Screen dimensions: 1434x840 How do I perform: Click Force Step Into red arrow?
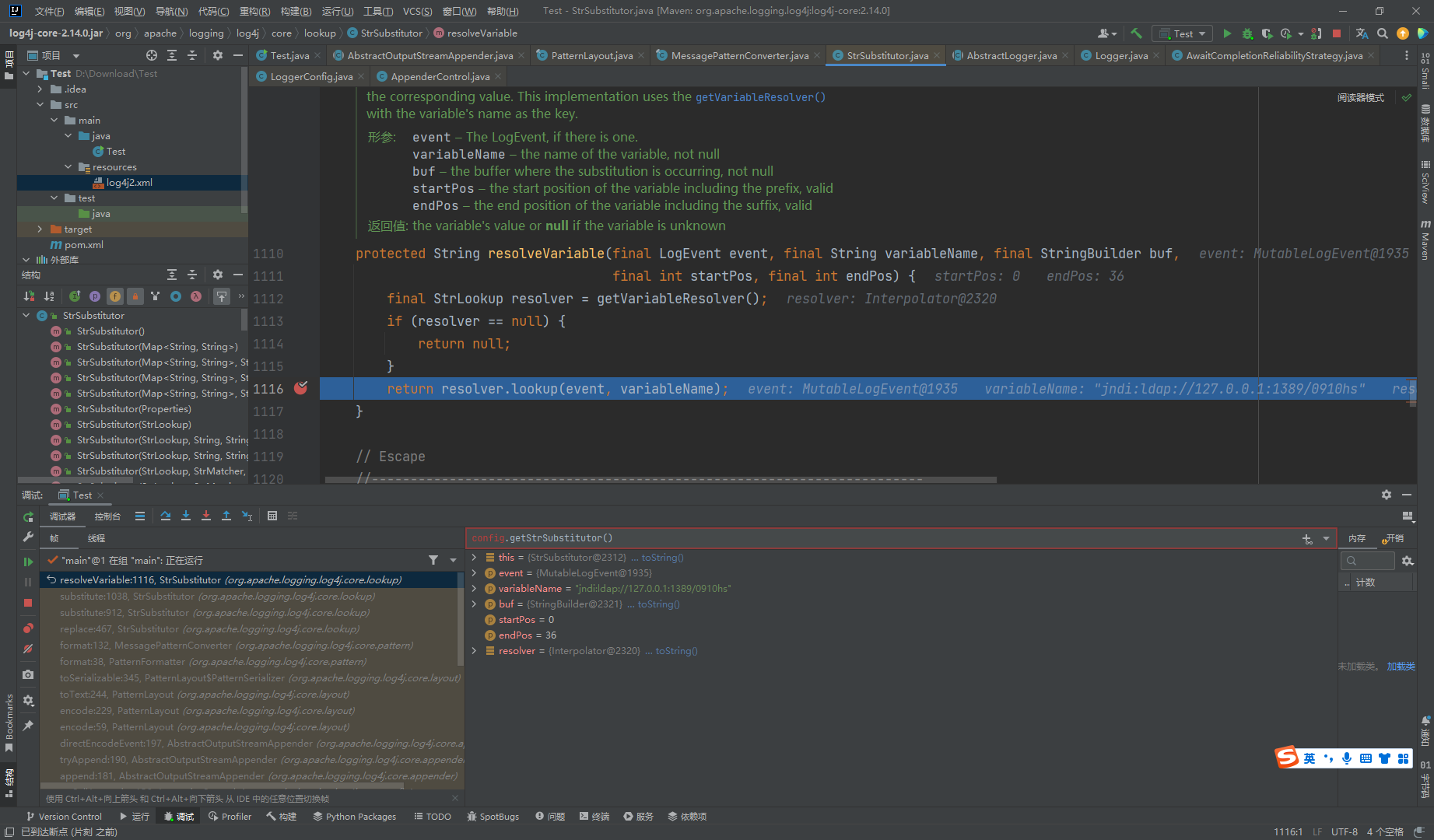point(206,516)
